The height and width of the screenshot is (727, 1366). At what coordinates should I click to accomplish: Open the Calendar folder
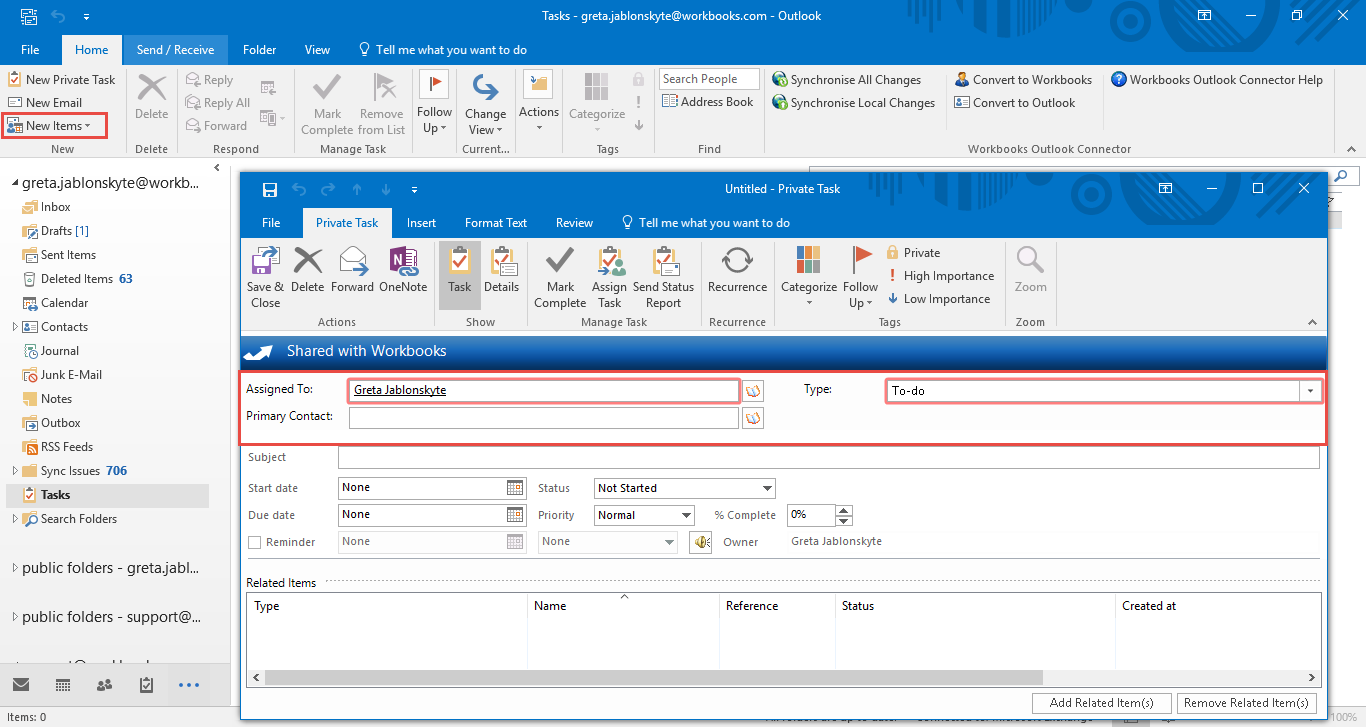click(x=64, y=303)
